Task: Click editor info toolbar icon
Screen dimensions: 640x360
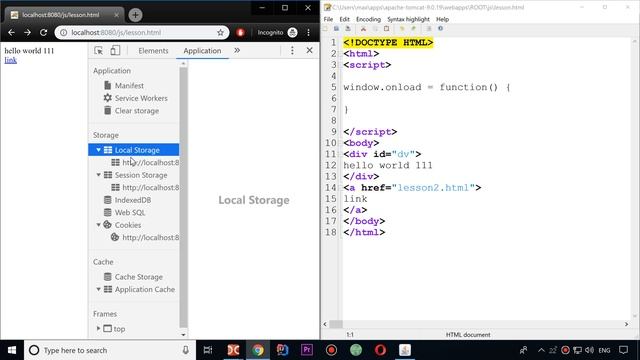Action: click(440, 29)
